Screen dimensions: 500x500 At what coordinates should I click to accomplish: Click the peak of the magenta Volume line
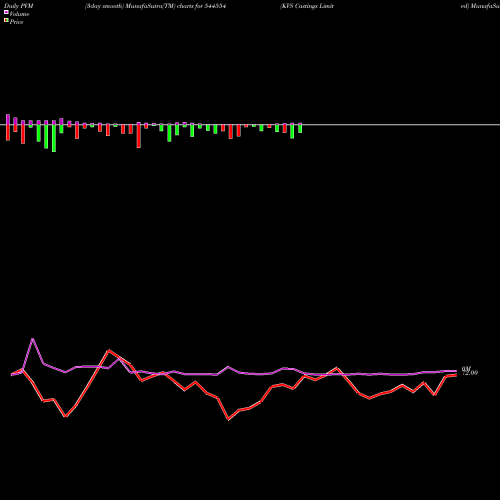tap(33, 339)
